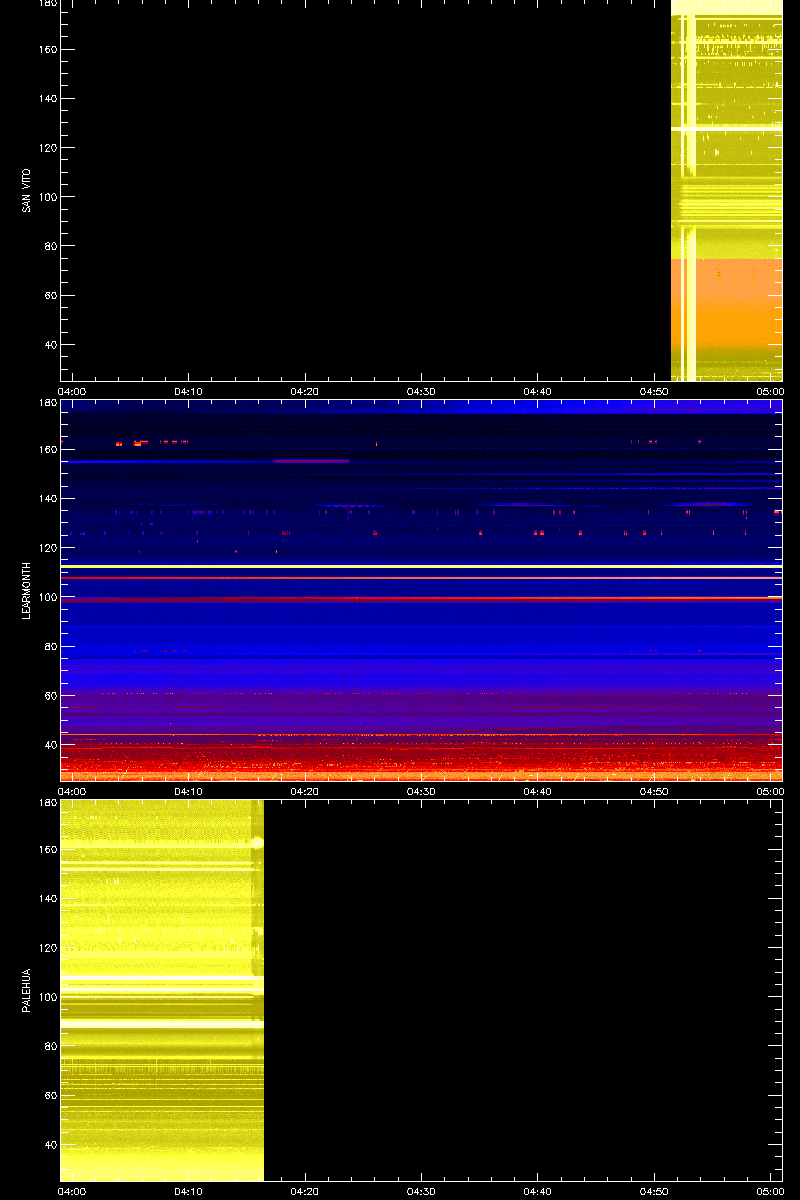
Task: Click 160 frequency tick on Learmonth axis
Action: coord(47,450)
